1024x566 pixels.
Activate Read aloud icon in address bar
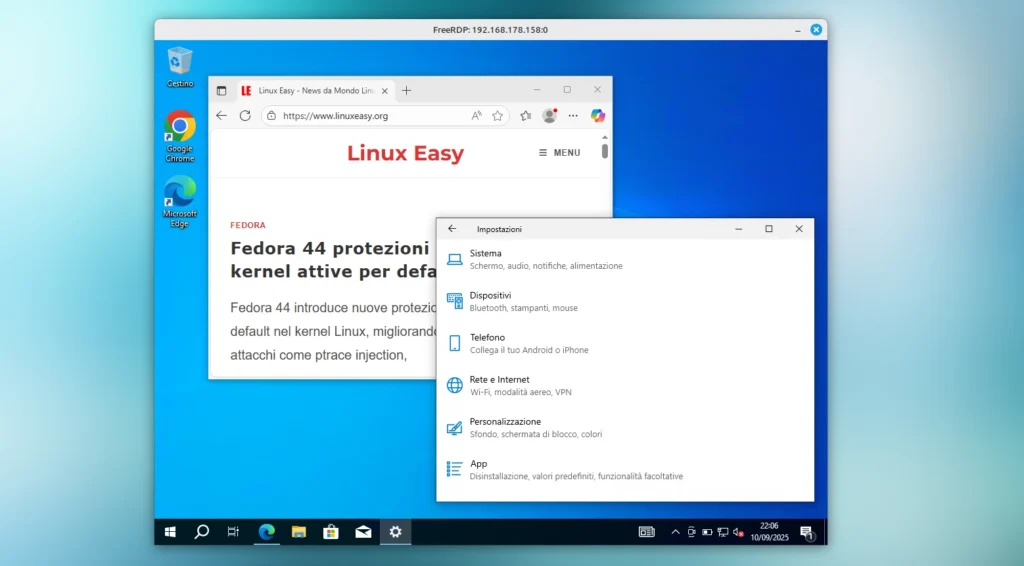(x=477, y=116)
